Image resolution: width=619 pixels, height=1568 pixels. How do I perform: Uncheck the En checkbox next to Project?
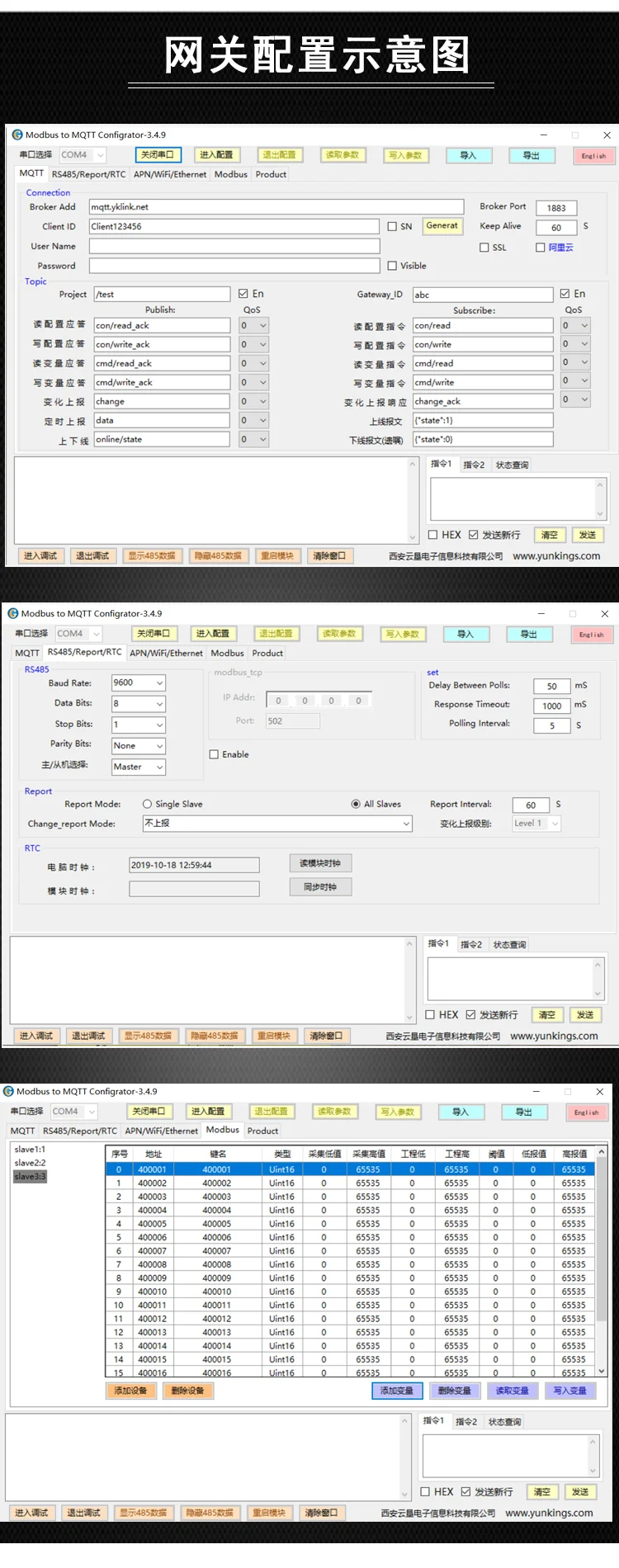coord(243,294)
